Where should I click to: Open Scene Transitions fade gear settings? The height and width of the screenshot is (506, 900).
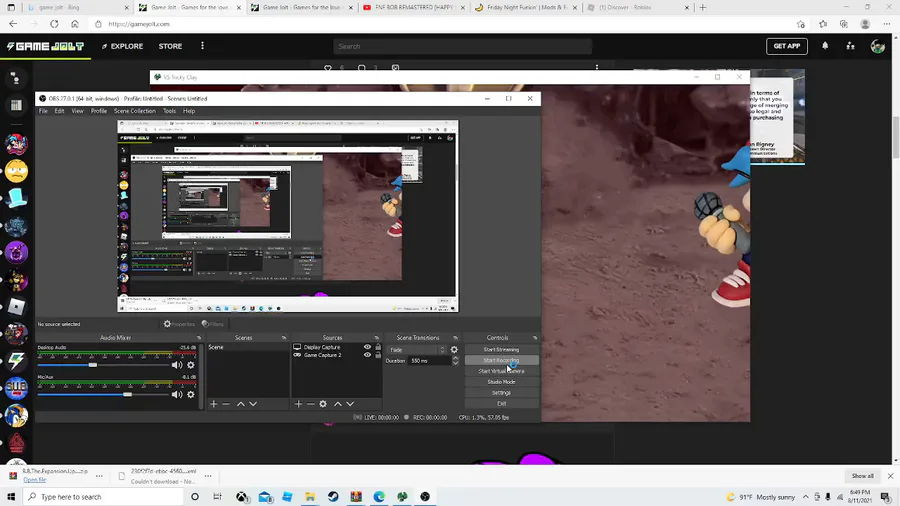(x=454, y=349)
